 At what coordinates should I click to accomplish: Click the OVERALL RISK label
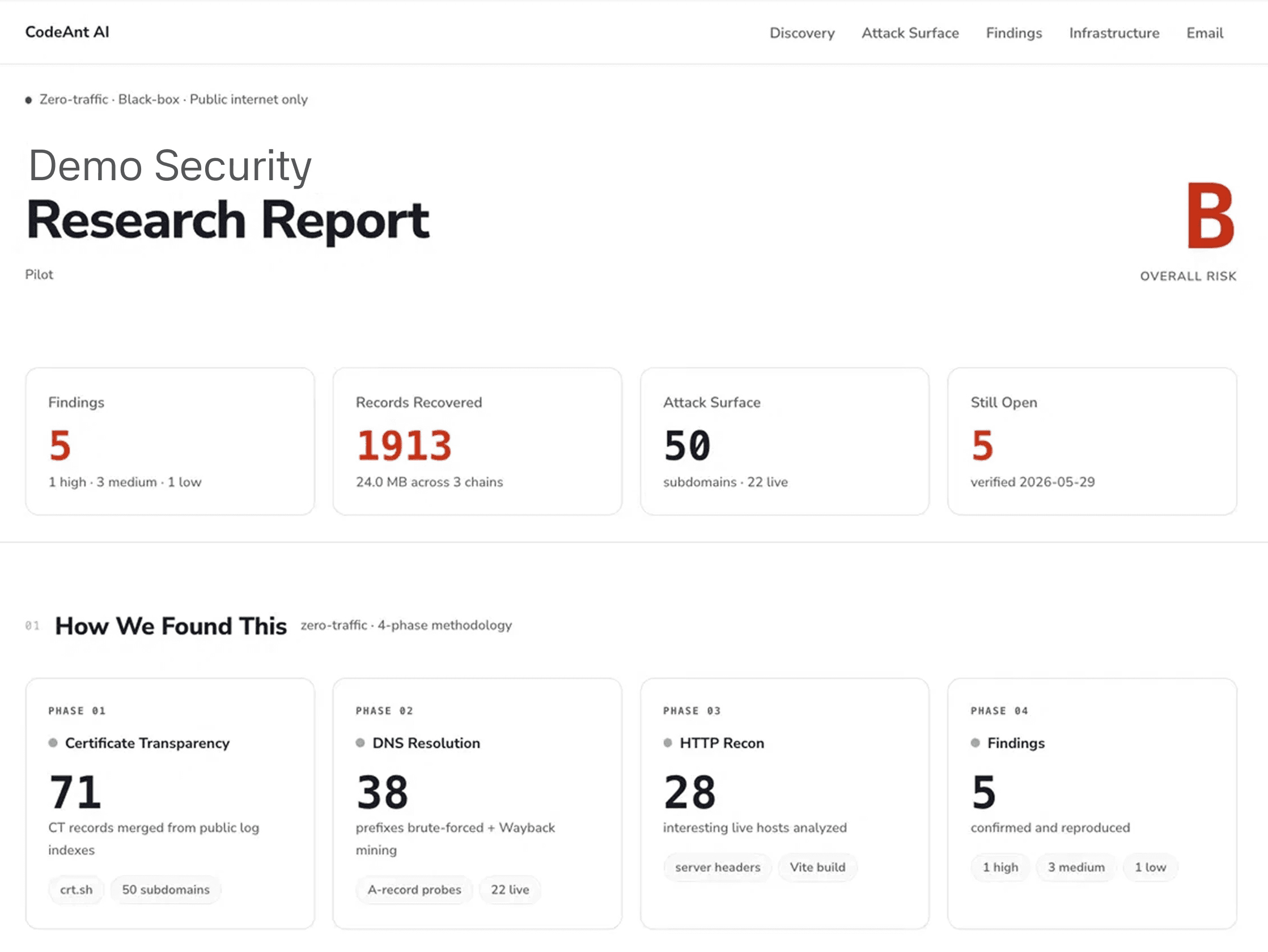(x=1188, y=277)
